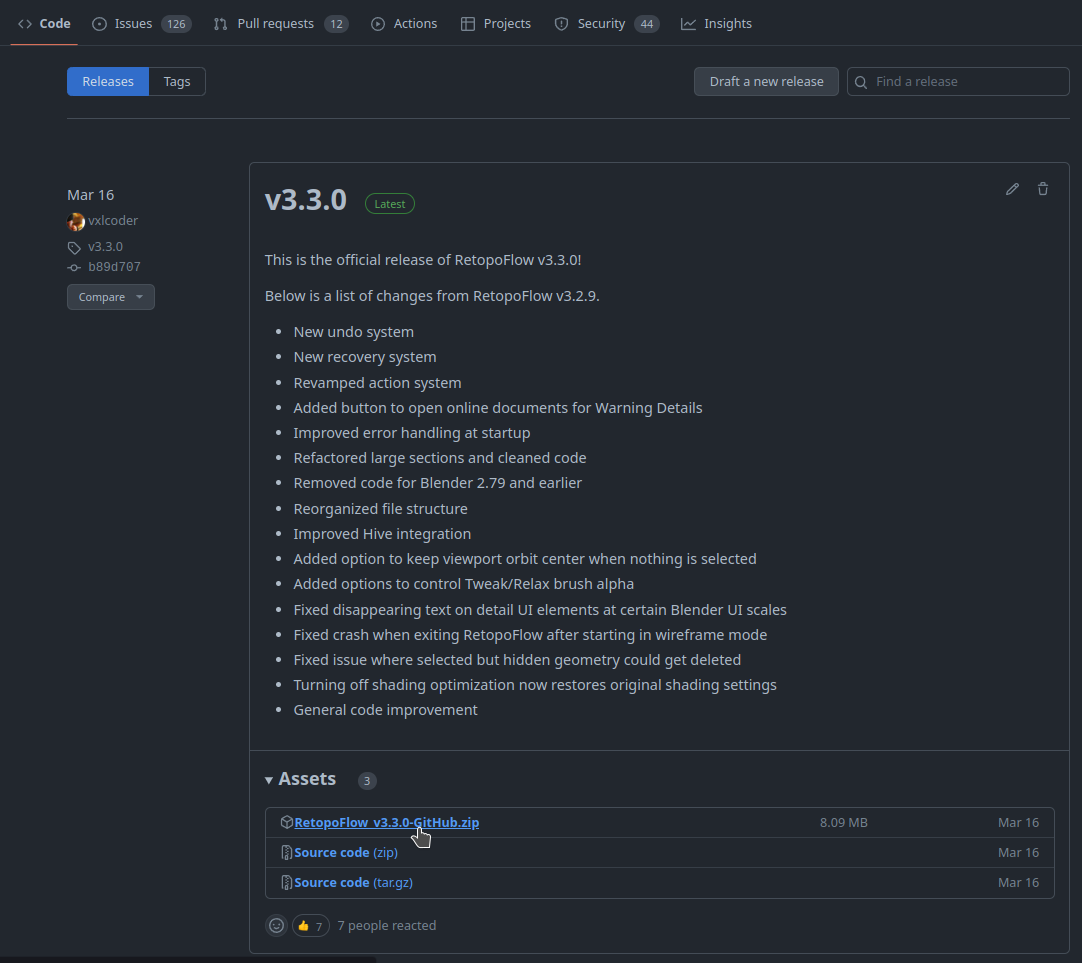Open the Compare dropdown
This screenshot has height=963, width=1082.
tap(110, 297)
